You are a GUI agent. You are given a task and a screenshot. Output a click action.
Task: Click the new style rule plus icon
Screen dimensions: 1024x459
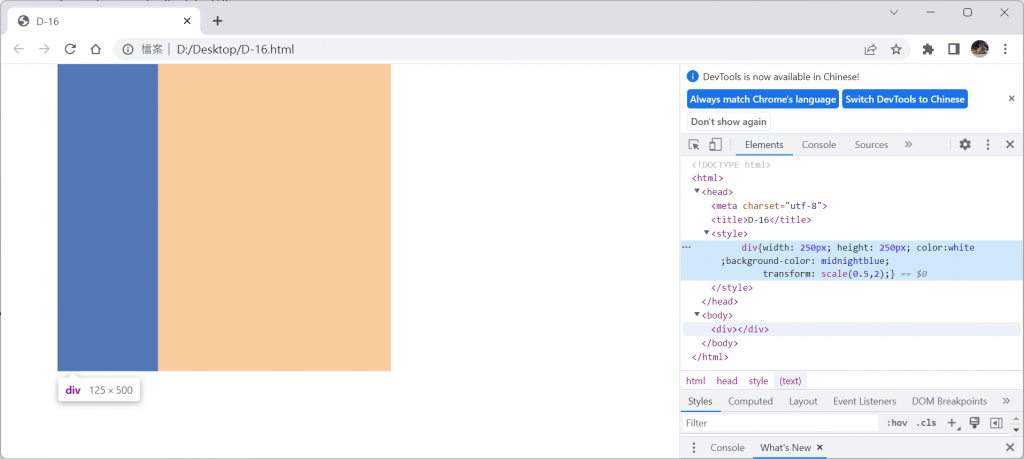click(952, 423)
